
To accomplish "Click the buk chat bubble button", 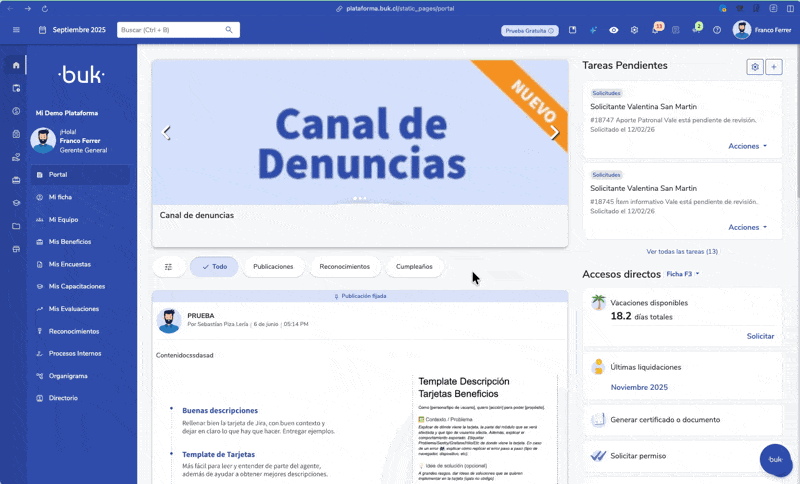I will (x=776, y=459).
